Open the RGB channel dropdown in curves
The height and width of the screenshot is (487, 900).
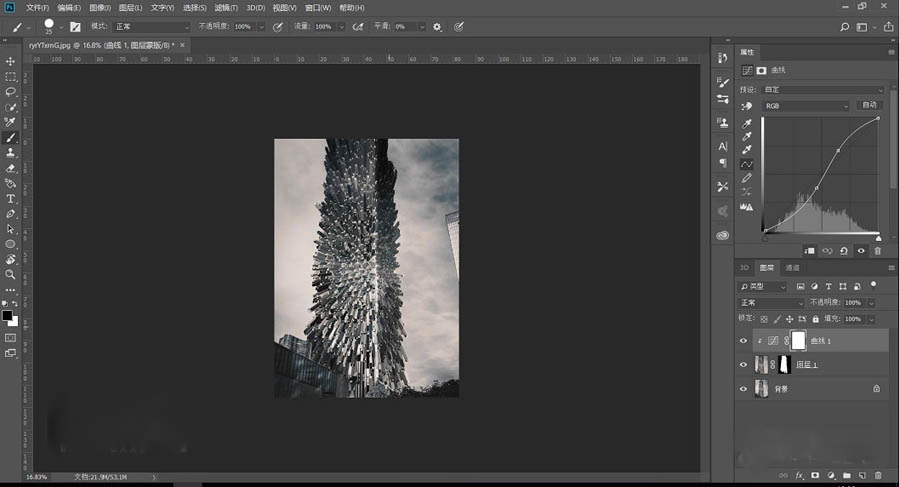tap(806, 106)
